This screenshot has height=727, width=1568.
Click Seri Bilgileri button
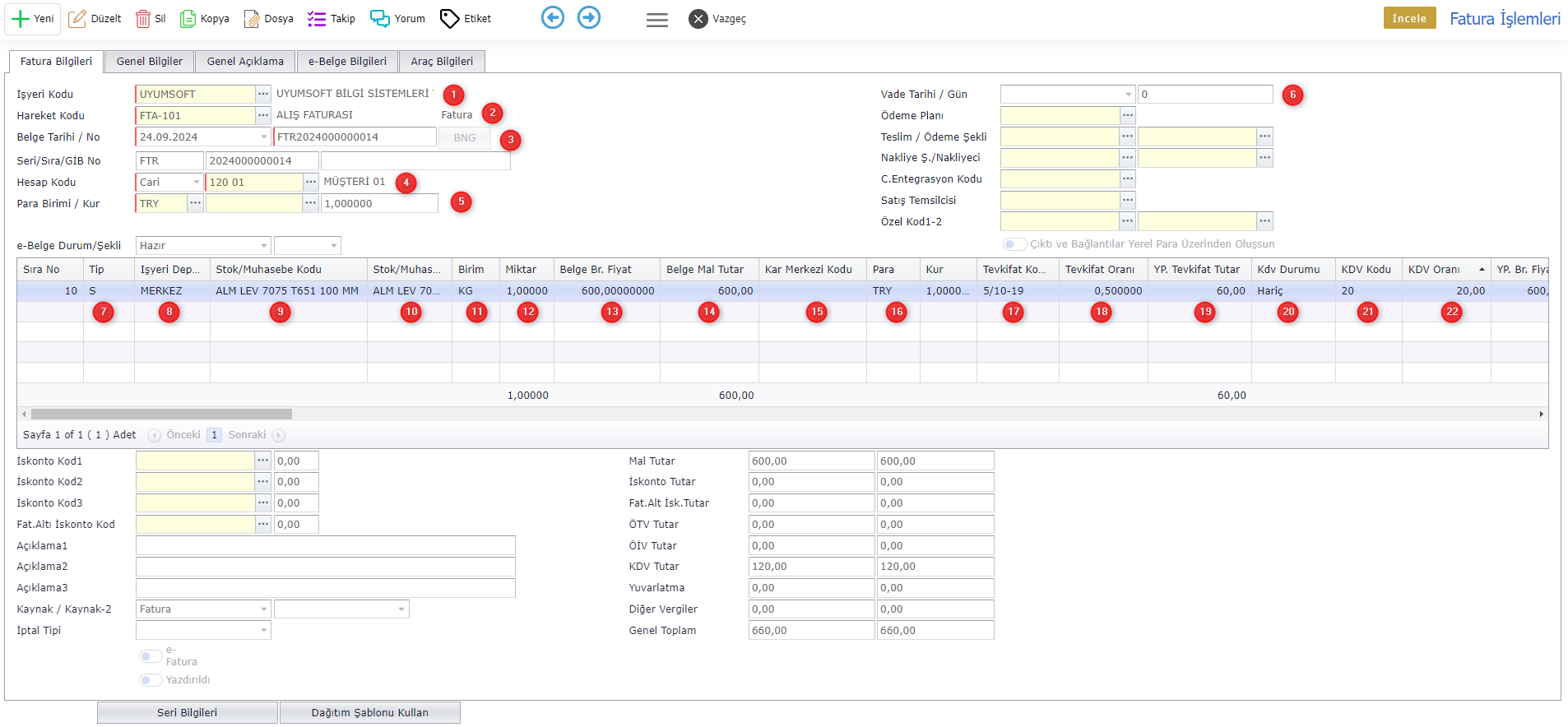tap(188, 713)
